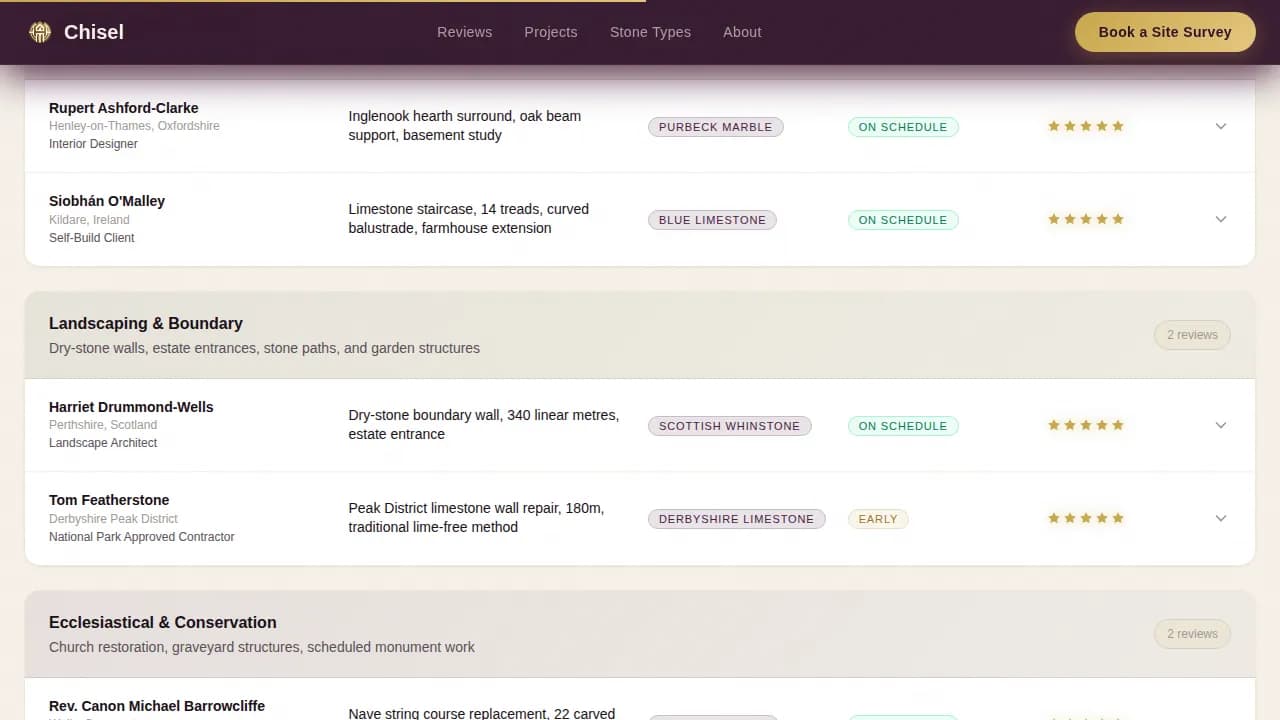The height and width of the screenshot is (720, 1280).
Task: Click the name Harriet Drummond-Wells
Action: coord(131,407)
